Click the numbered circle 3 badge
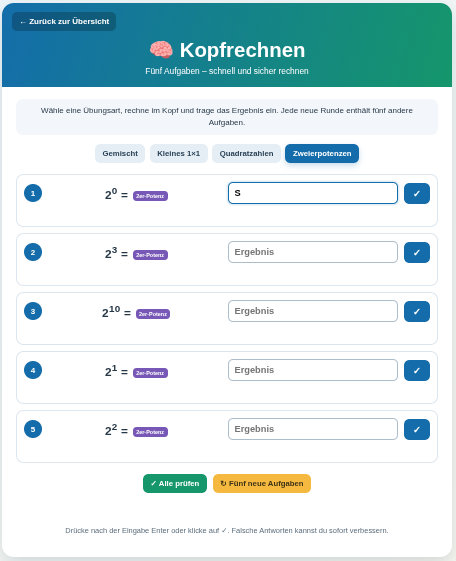The width and height of the screenshot is (456, 561). click(33, 311)
